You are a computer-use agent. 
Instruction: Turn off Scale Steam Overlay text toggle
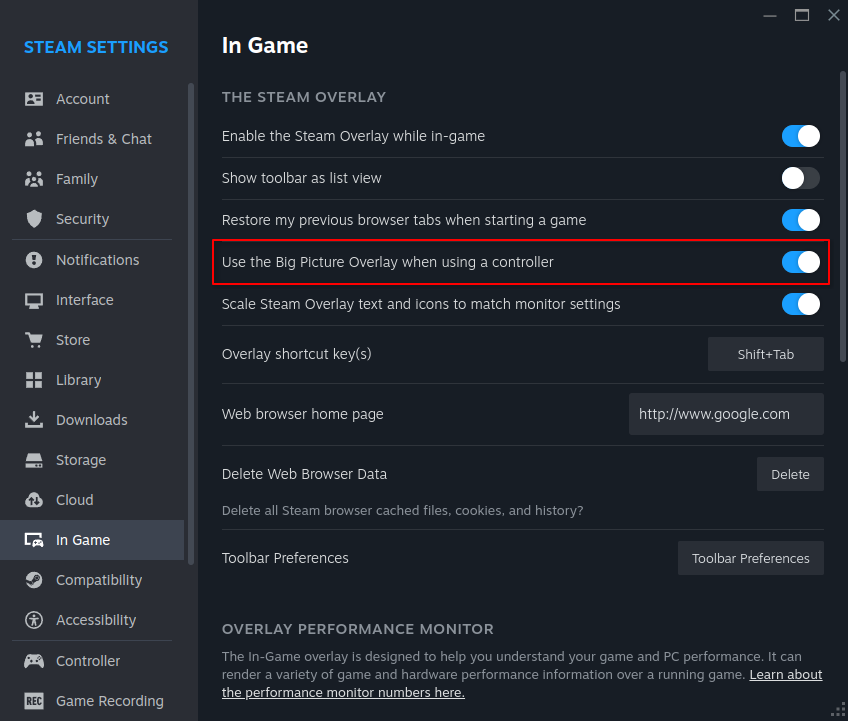(800, 304)
